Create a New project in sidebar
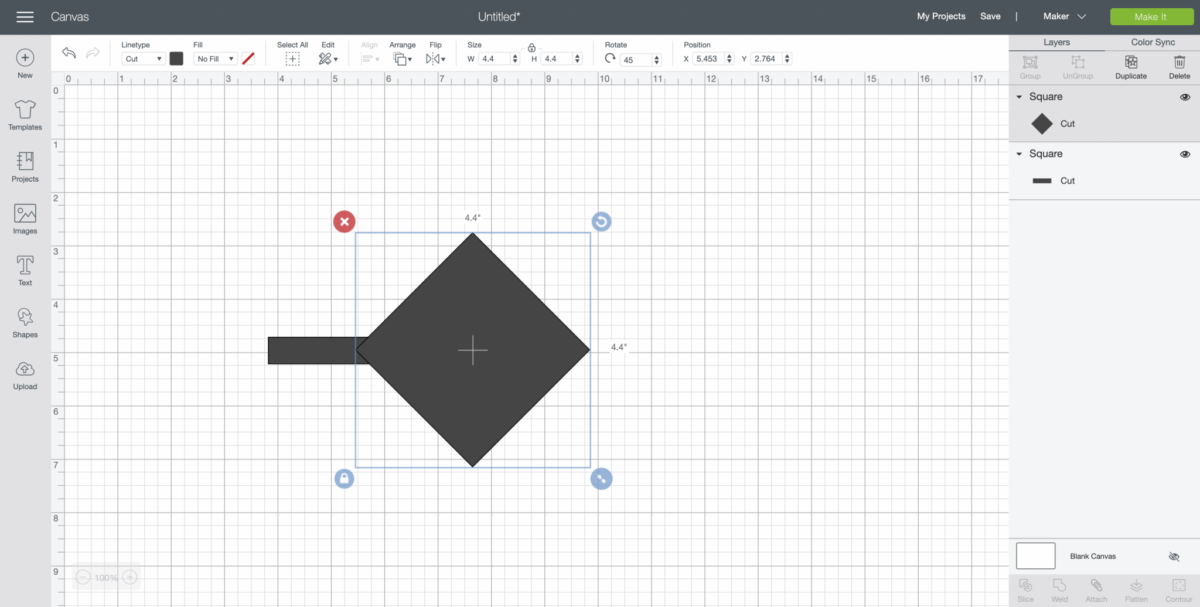1200x607 pixels. [x=25, y=64]
